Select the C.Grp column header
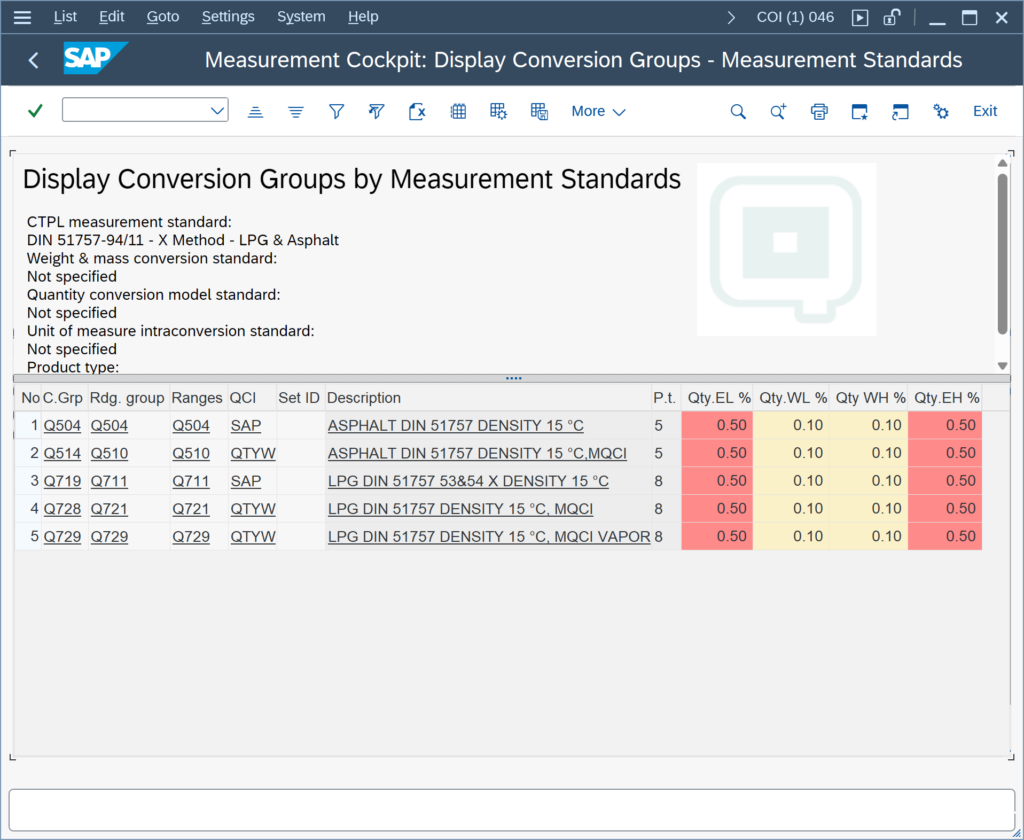1024x840 pixels. tap(63, 398)
